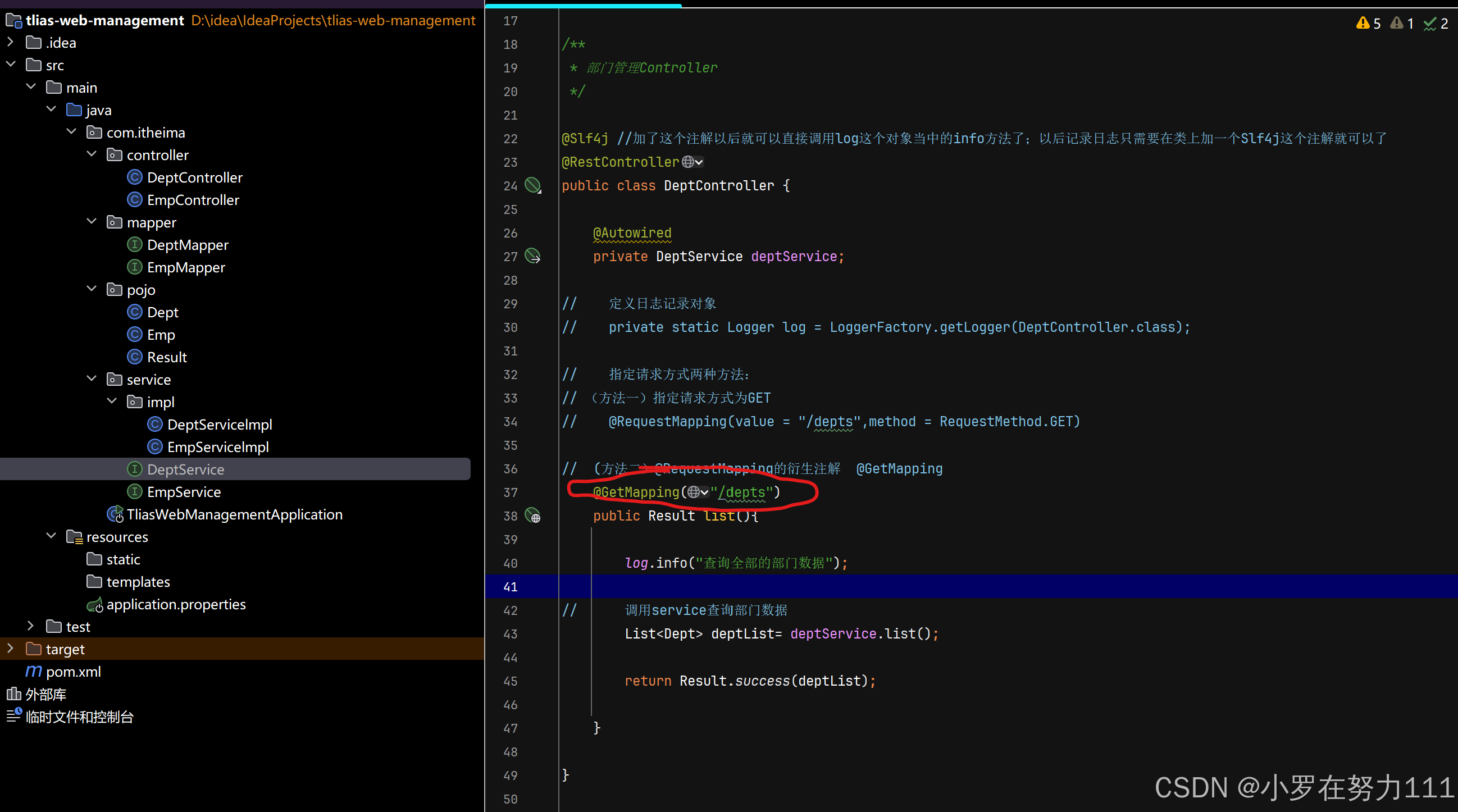Screen dimensions: 1458x812
Task: Click the bean gutter icon at line 24
Action: pyautogui.click(x=532, y=185)
